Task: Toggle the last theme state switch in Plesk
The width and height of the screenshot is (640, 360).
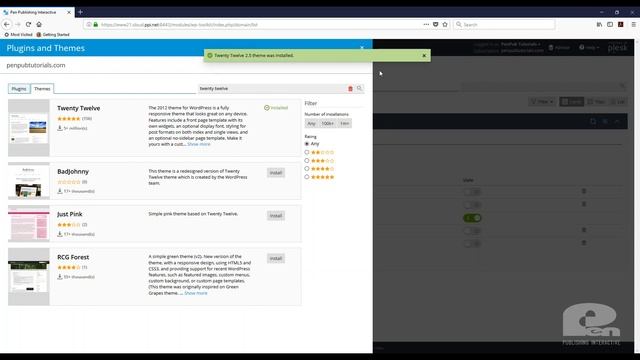Action: coord(472,244)
